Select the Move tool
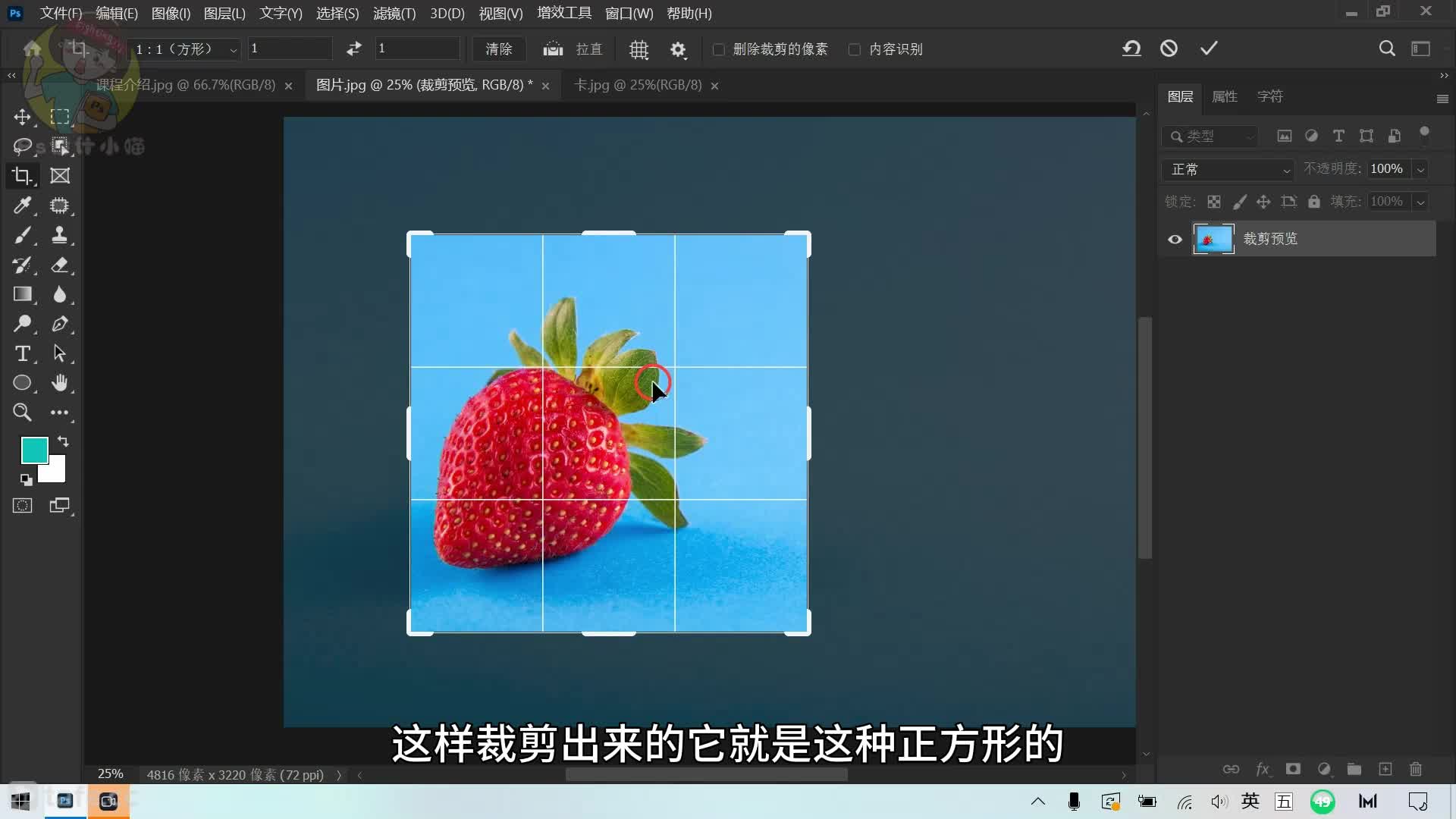1456x819 pixels. 22,117
